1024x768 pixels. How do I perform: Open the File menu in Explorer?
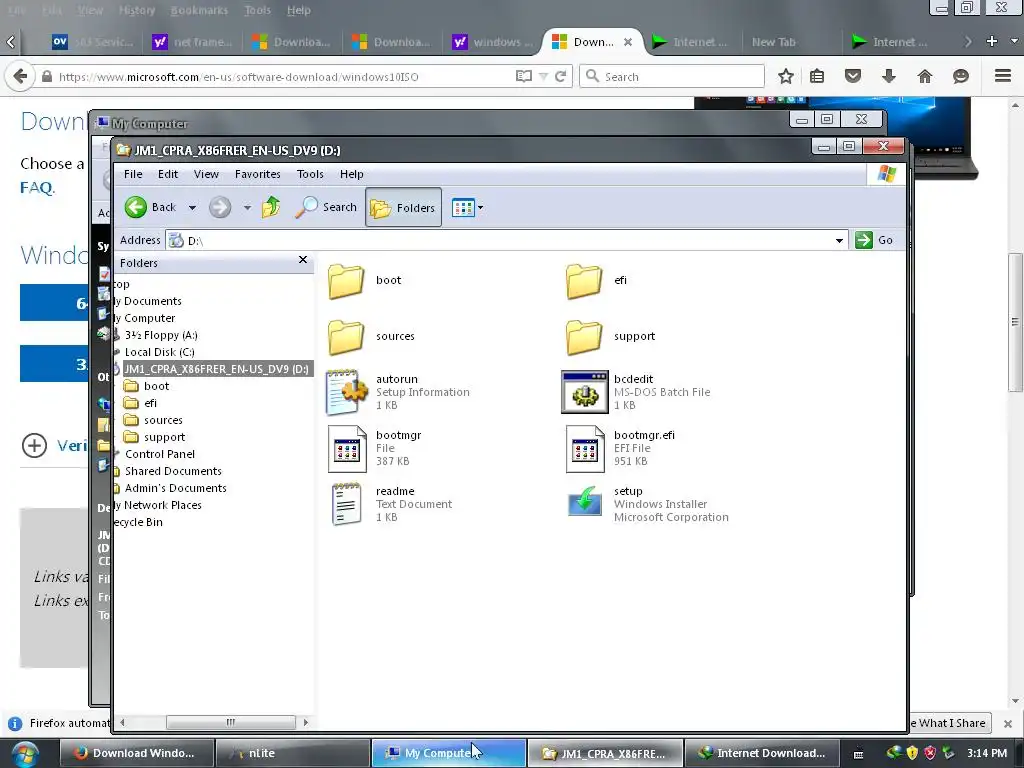(x=133, y=174)
